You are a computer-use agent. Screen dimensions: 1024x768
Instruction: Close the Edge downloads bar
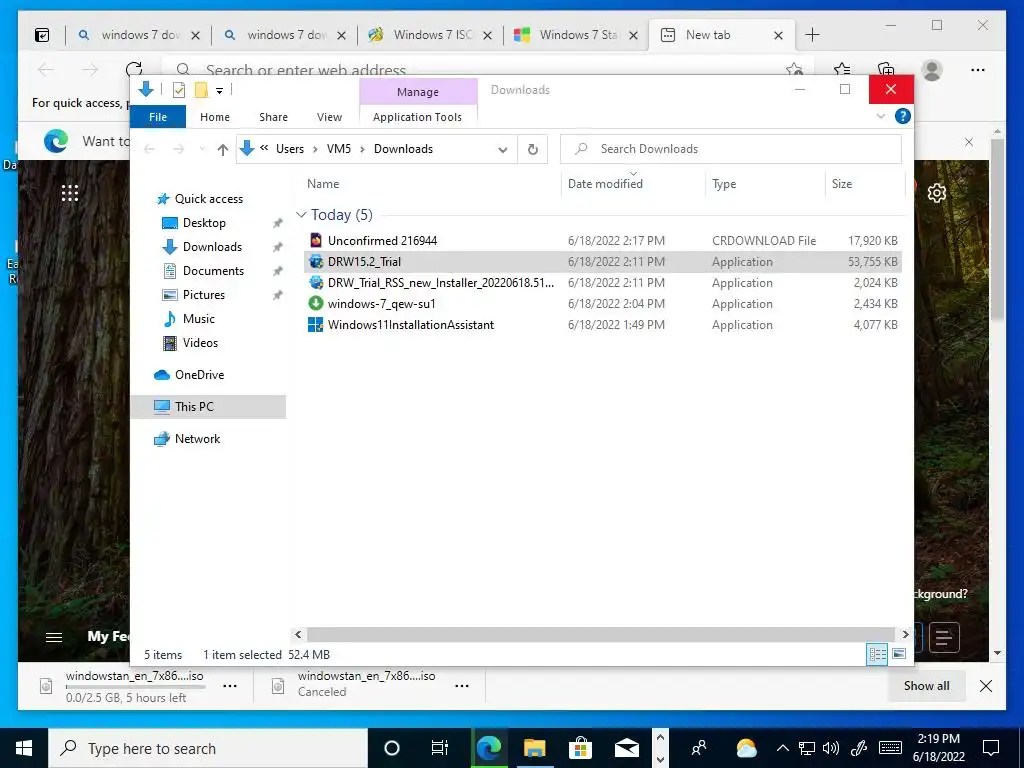point(986,686)
